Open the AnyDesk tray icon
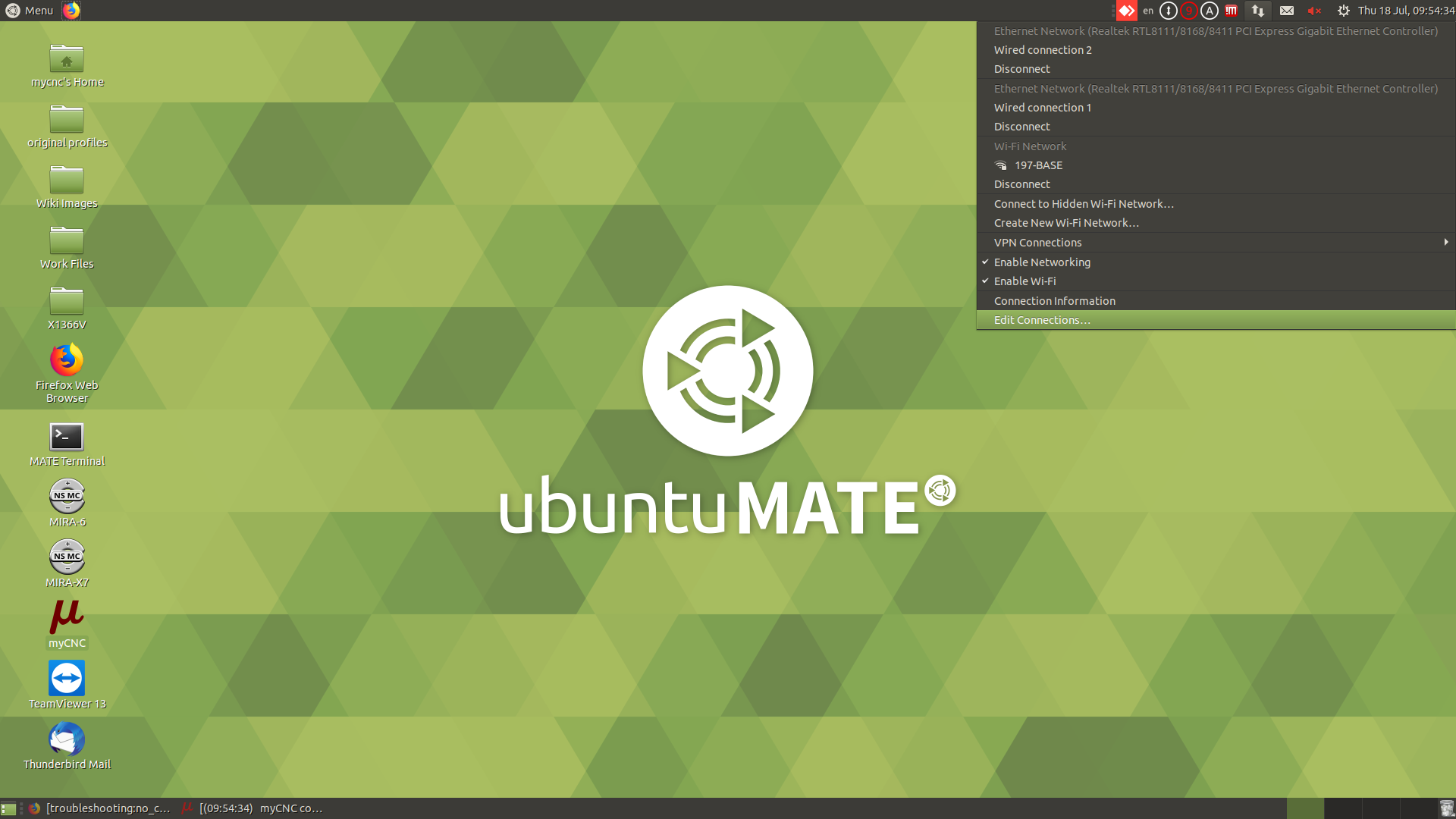 1127,11
